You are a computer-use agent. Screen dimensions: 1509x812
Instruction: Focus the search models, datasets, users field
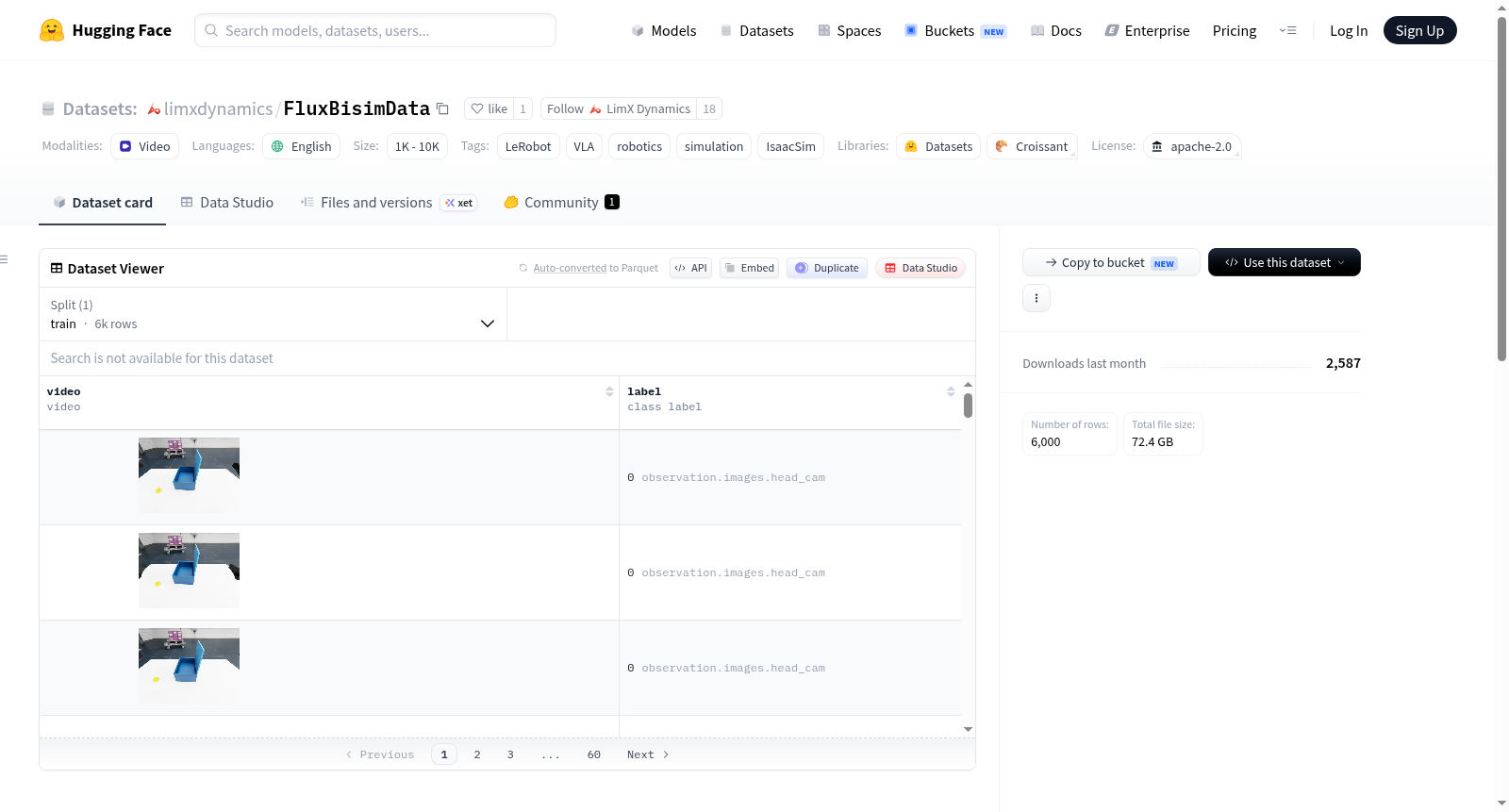click(375, 30)
